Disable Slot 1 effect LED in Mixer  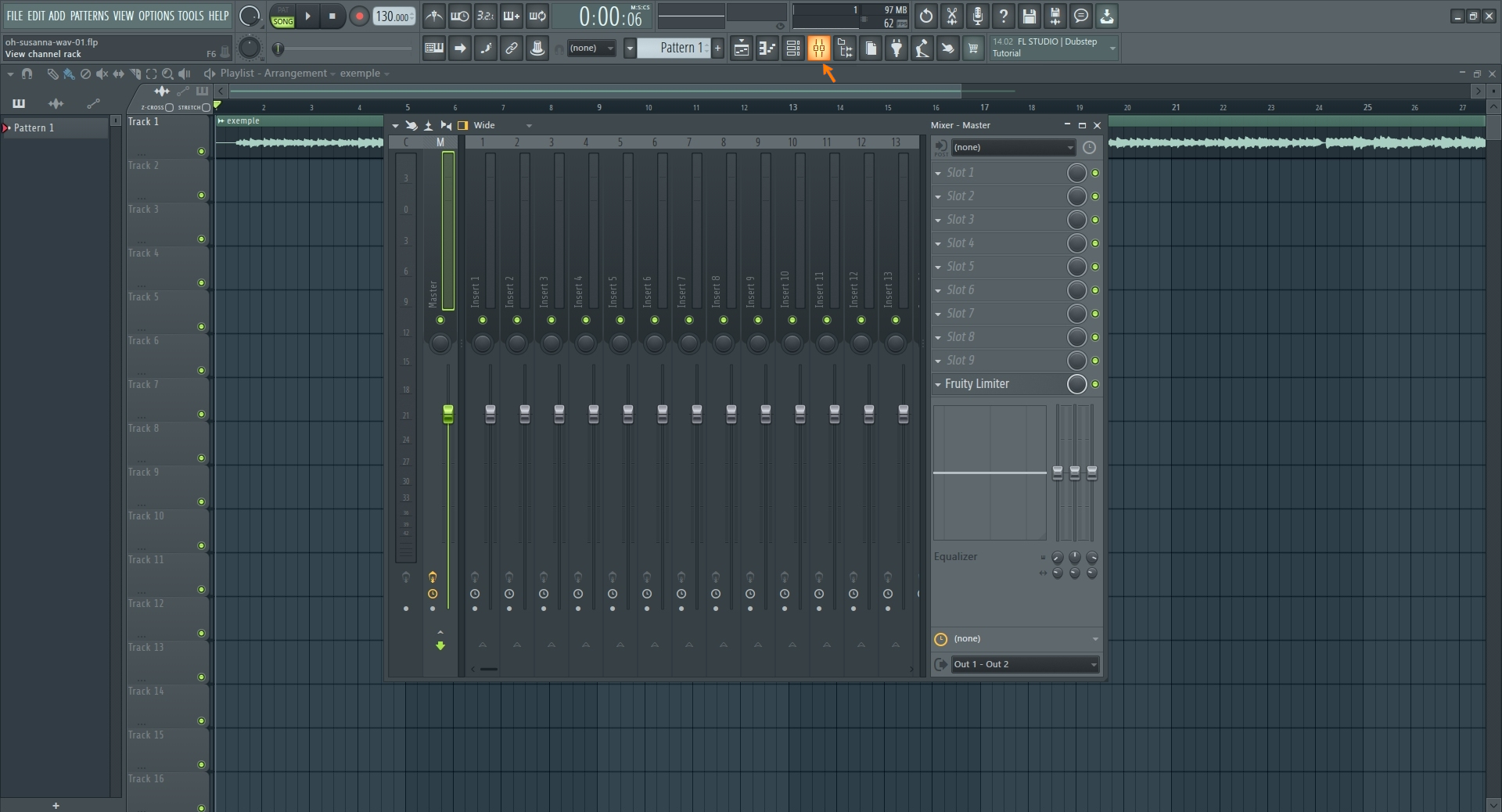(x=1095, y=173)
